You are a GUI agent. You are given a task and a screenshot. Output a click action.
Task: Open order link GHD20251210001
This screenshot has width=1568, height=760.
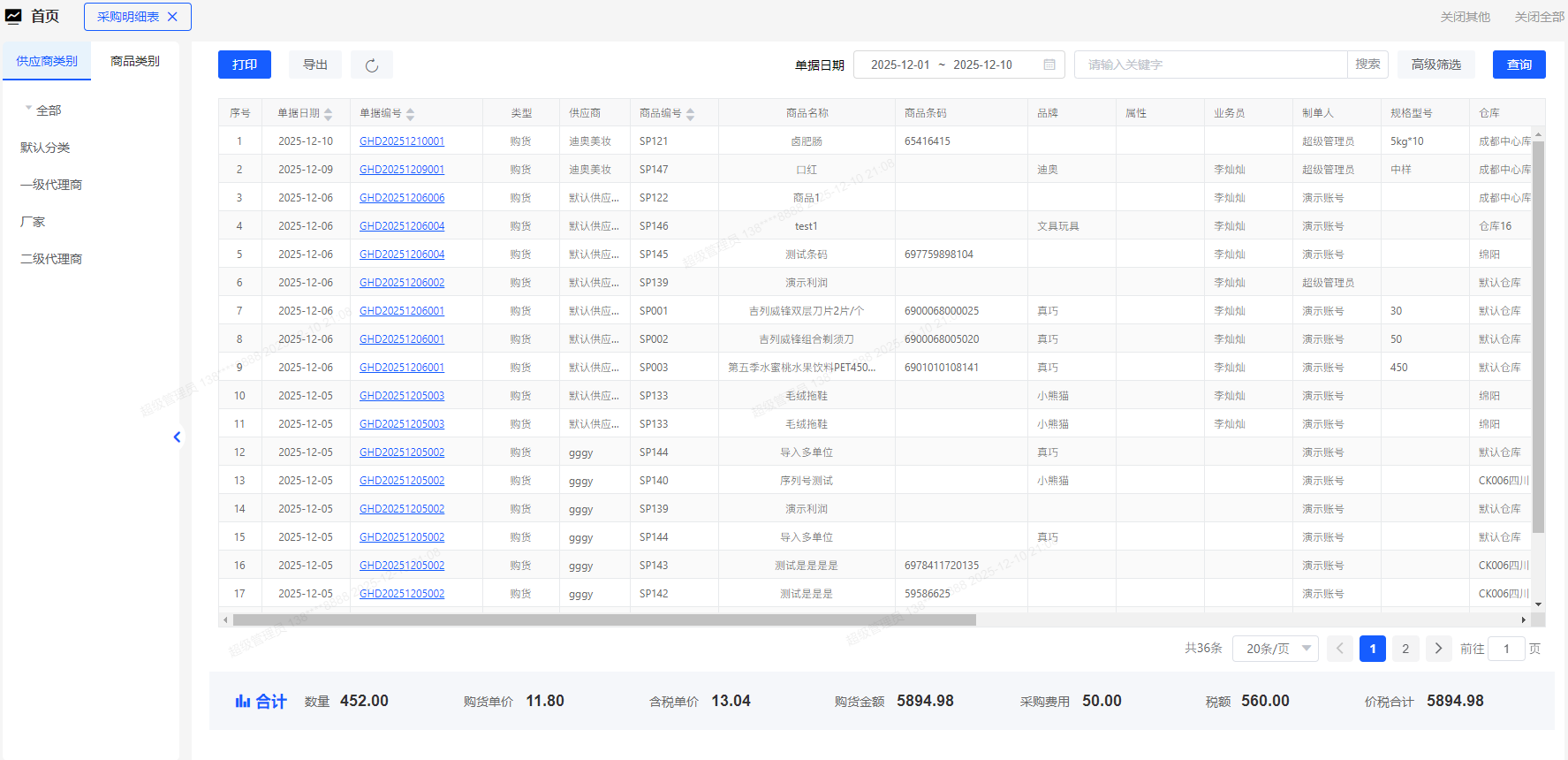402,141
